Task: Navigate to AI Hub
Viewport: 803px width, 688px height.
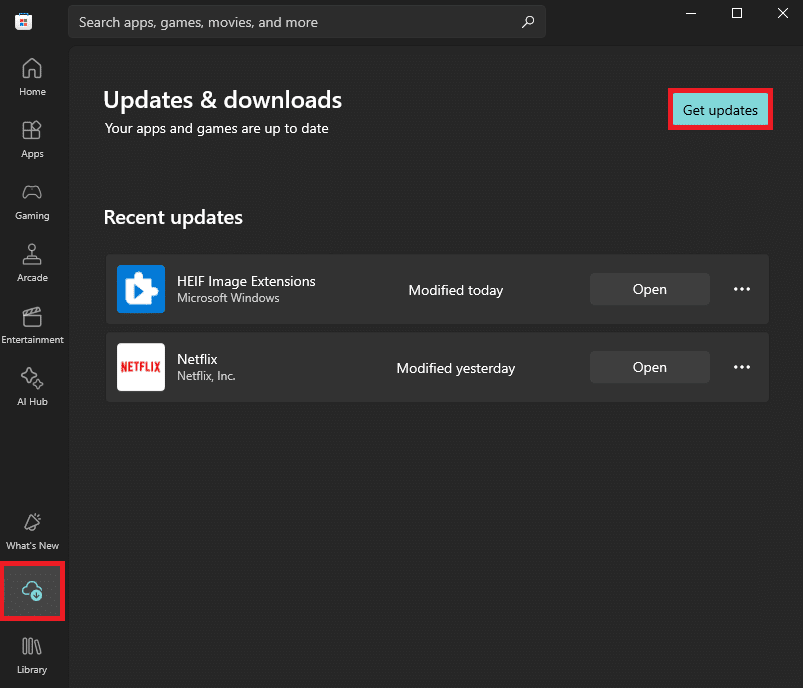Action: click(32, 387)
